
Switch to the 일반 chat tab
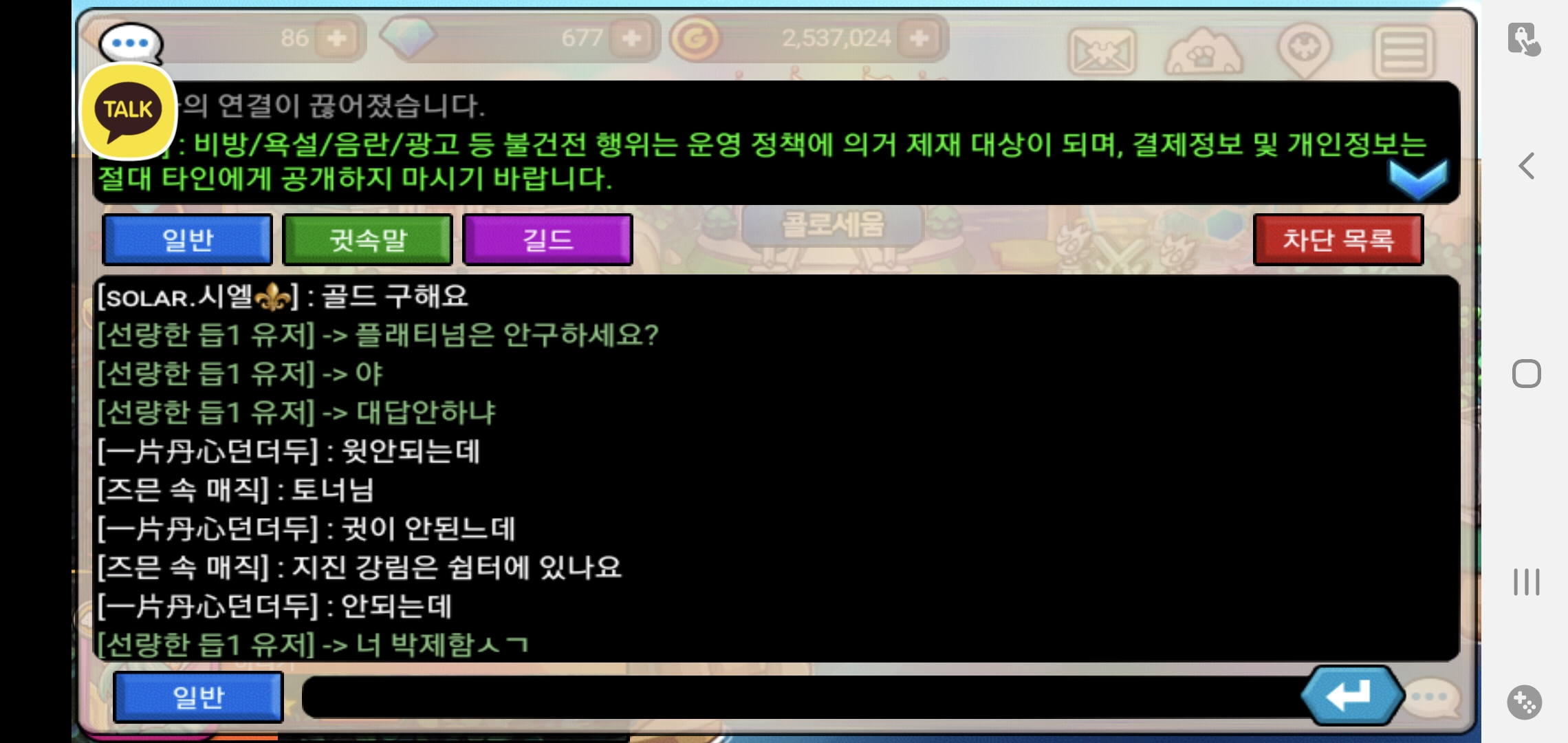188,239
